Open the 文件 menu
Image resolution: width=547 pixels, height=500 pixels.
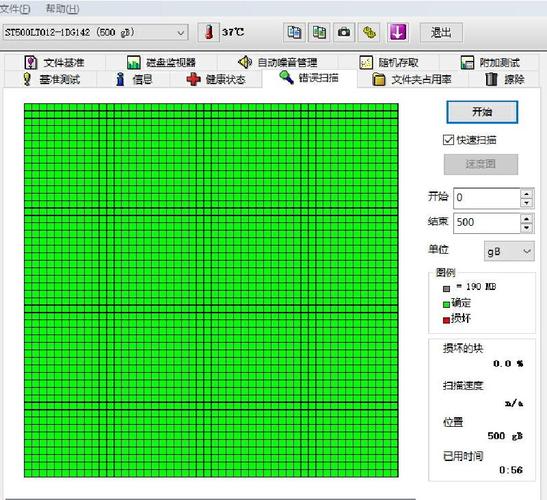15,9
